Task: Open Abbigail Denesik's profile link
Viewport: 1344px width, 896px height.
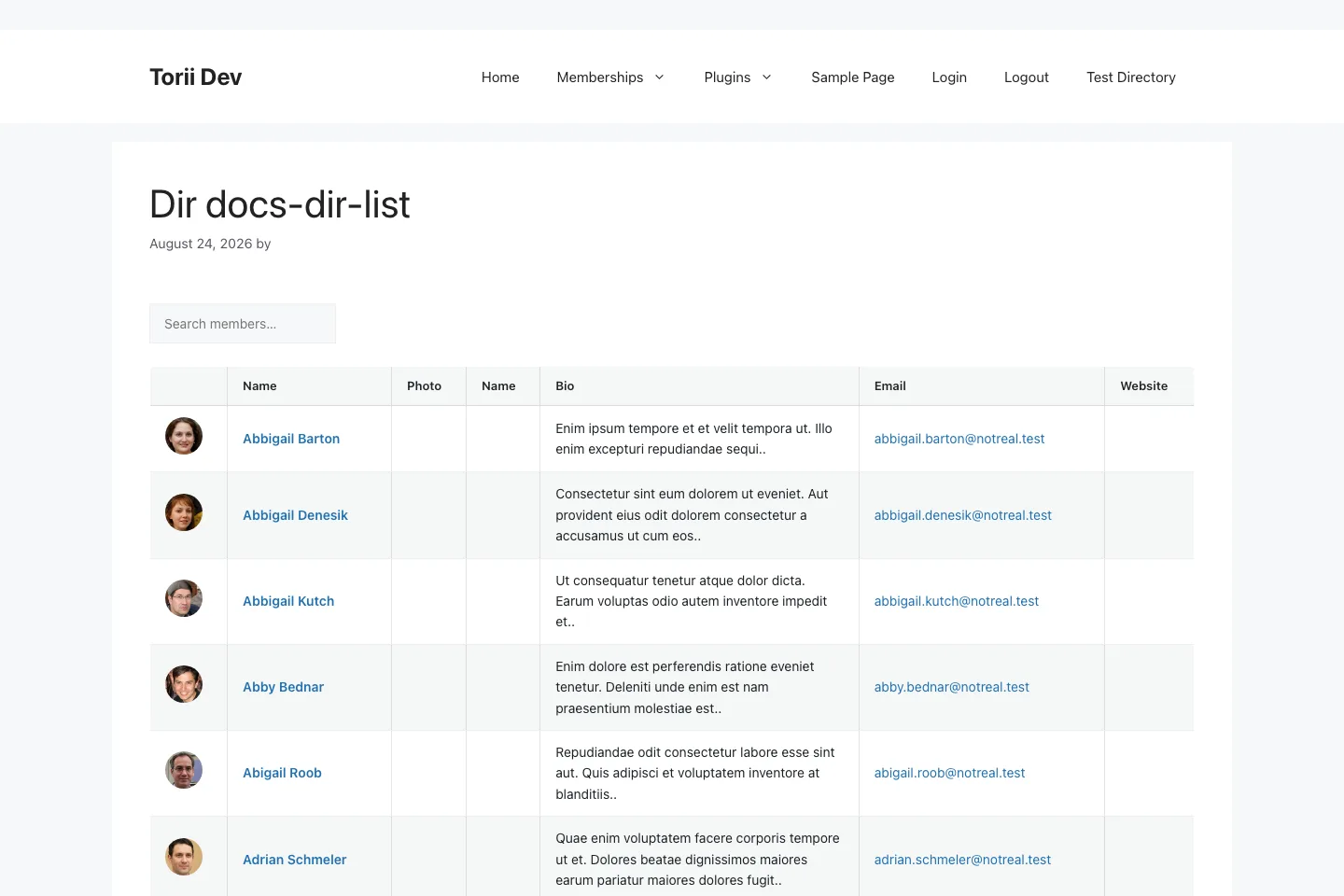Action: pos(295,515)
